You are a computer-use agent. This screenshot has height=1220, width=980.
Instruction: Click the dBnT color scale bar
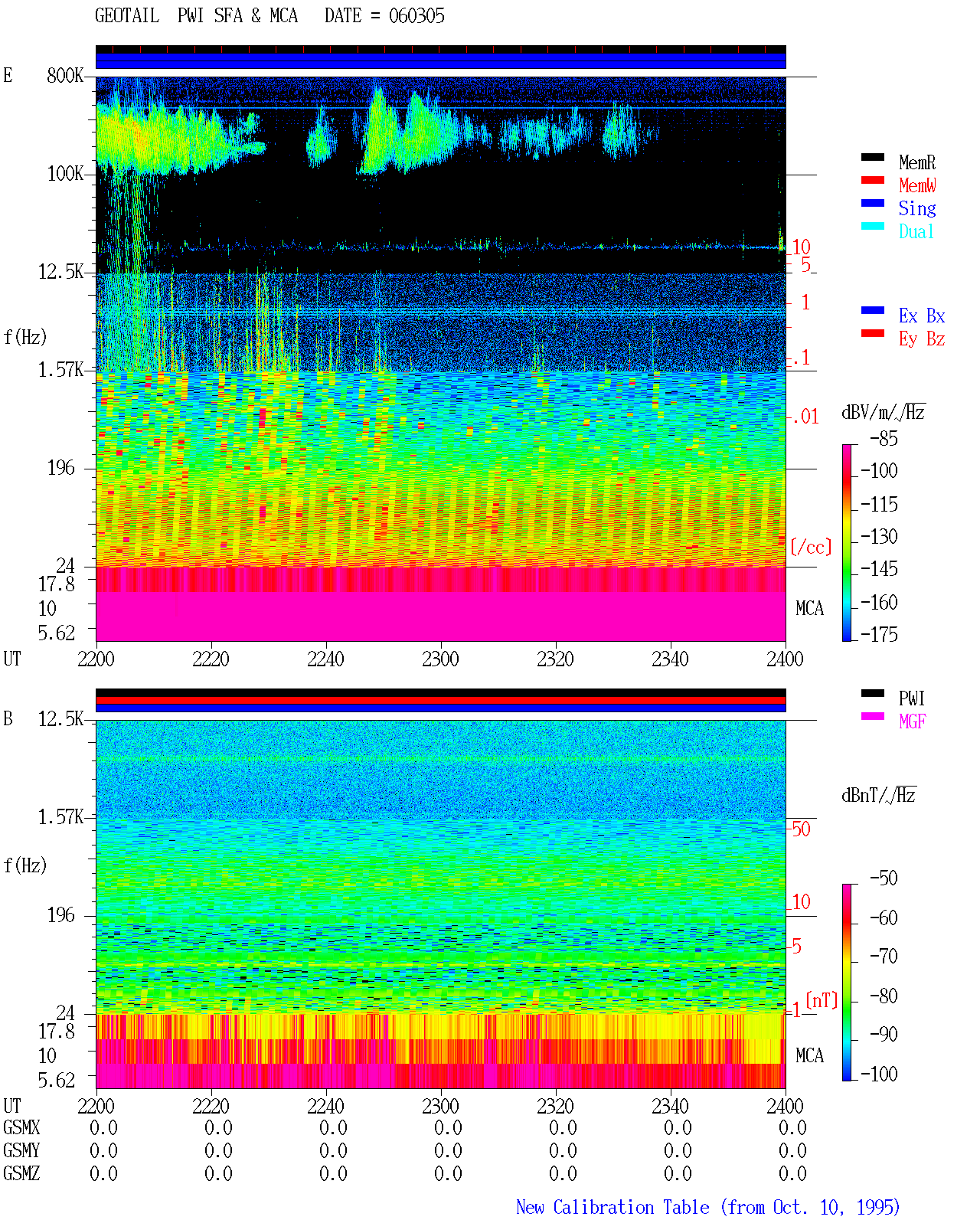point(847,983)
